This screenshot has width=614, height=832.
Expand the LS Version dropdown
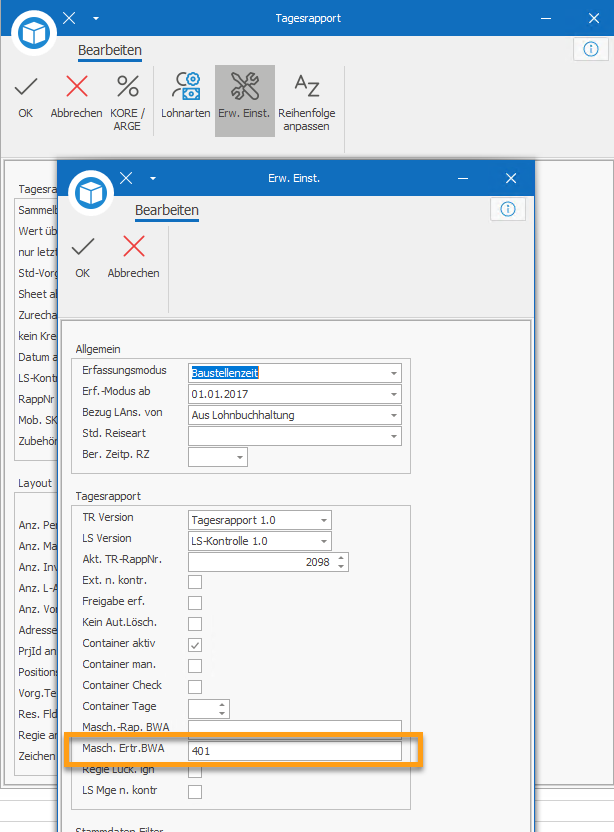(x=324, y=541)
